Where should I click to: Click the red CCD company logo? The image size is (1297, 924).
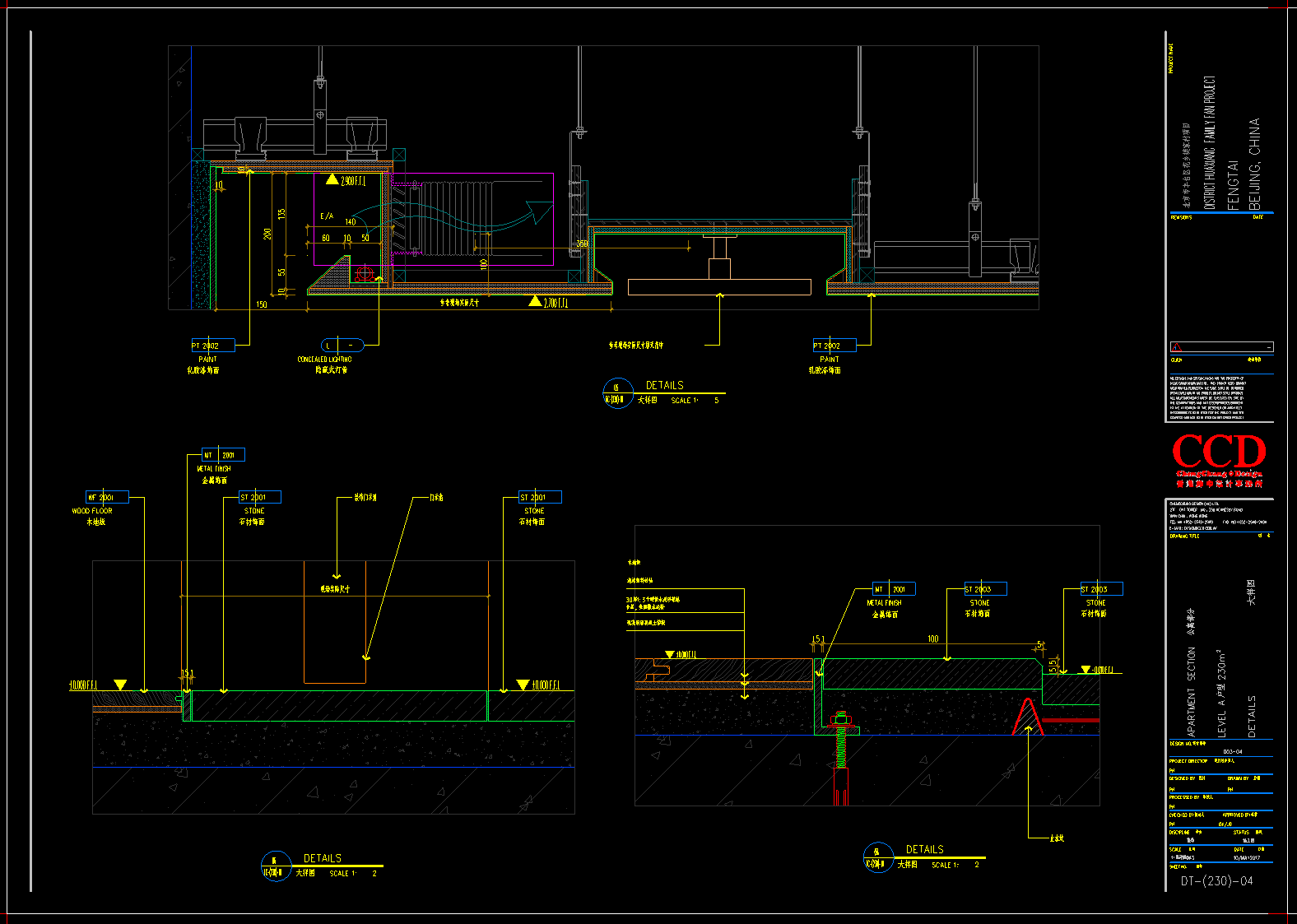1218,453
